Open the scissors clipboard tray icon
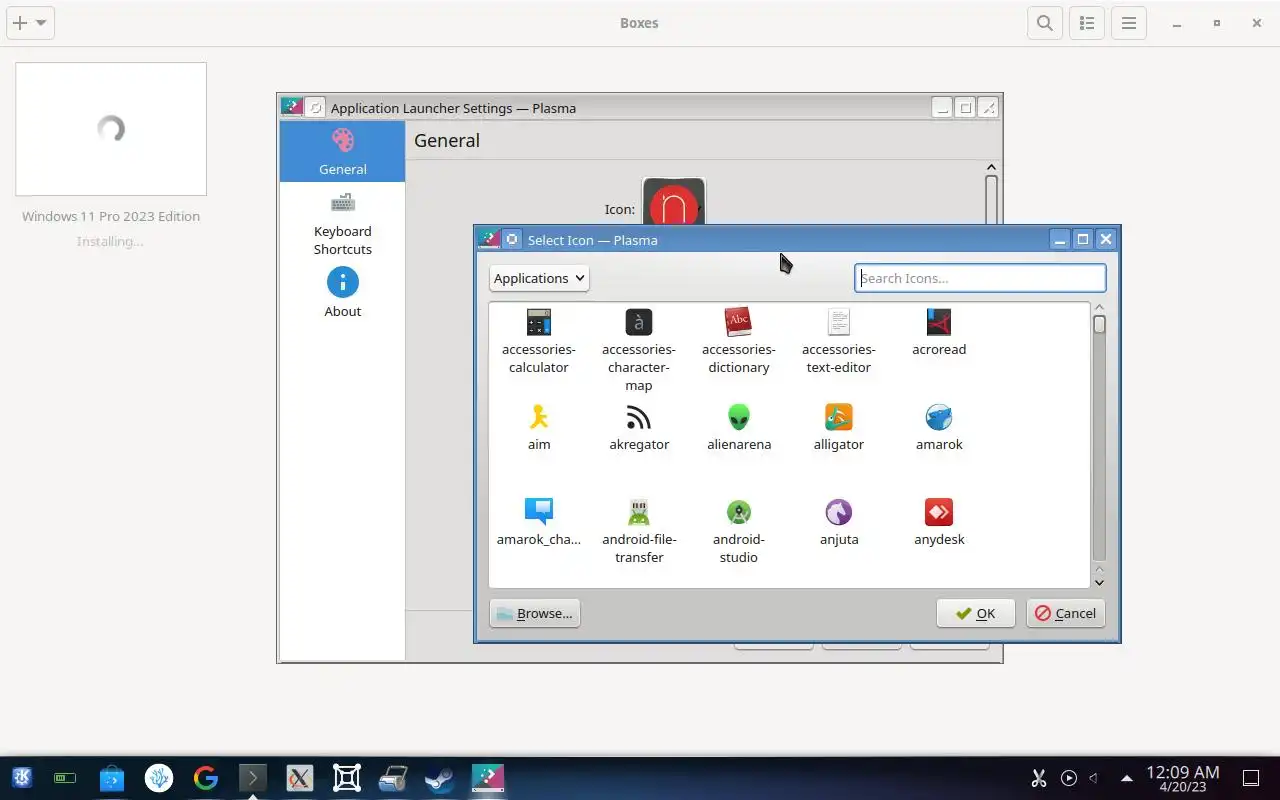The width and height of the screenshot is (1280, 800). pos(1039,778)
